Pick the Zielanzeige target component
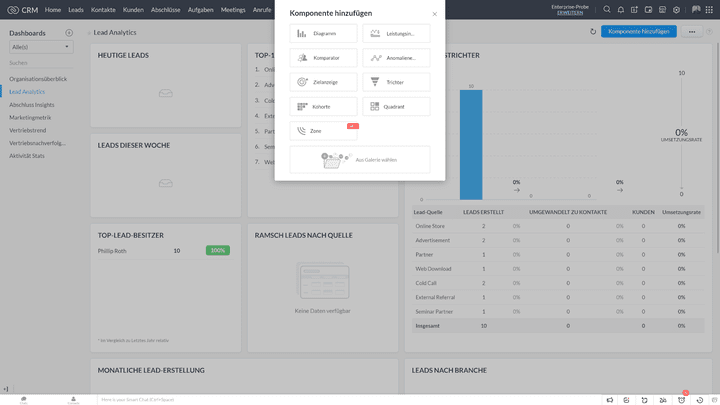 (323, 82)
